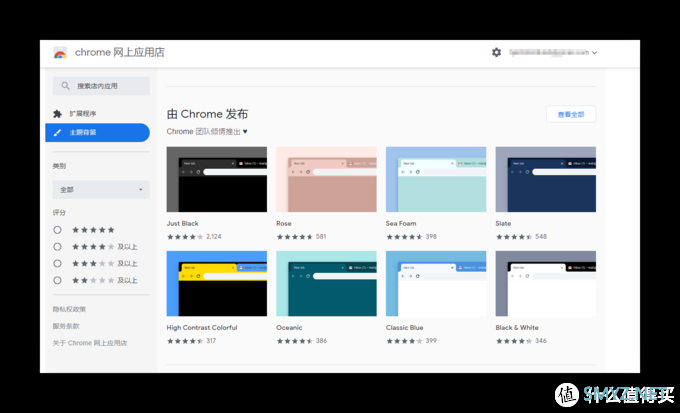The image size is (680, 413).
Task: Select the two stars 及以上 radio button
Action: pos(57,280)
